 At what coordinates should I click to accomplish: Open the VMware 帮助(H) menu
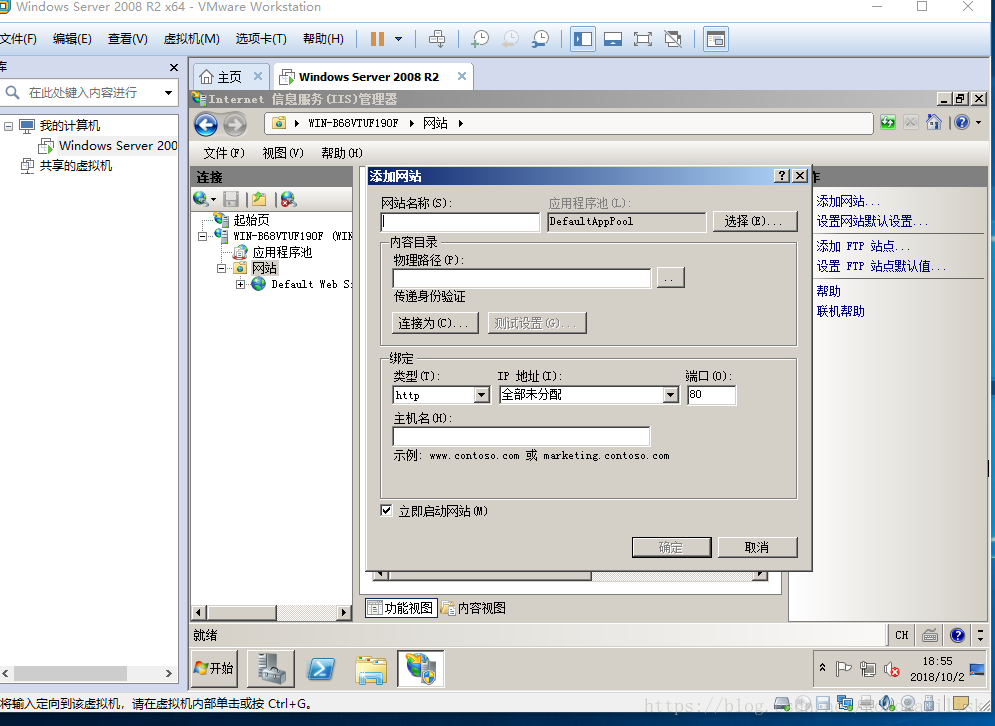point(323,39)
